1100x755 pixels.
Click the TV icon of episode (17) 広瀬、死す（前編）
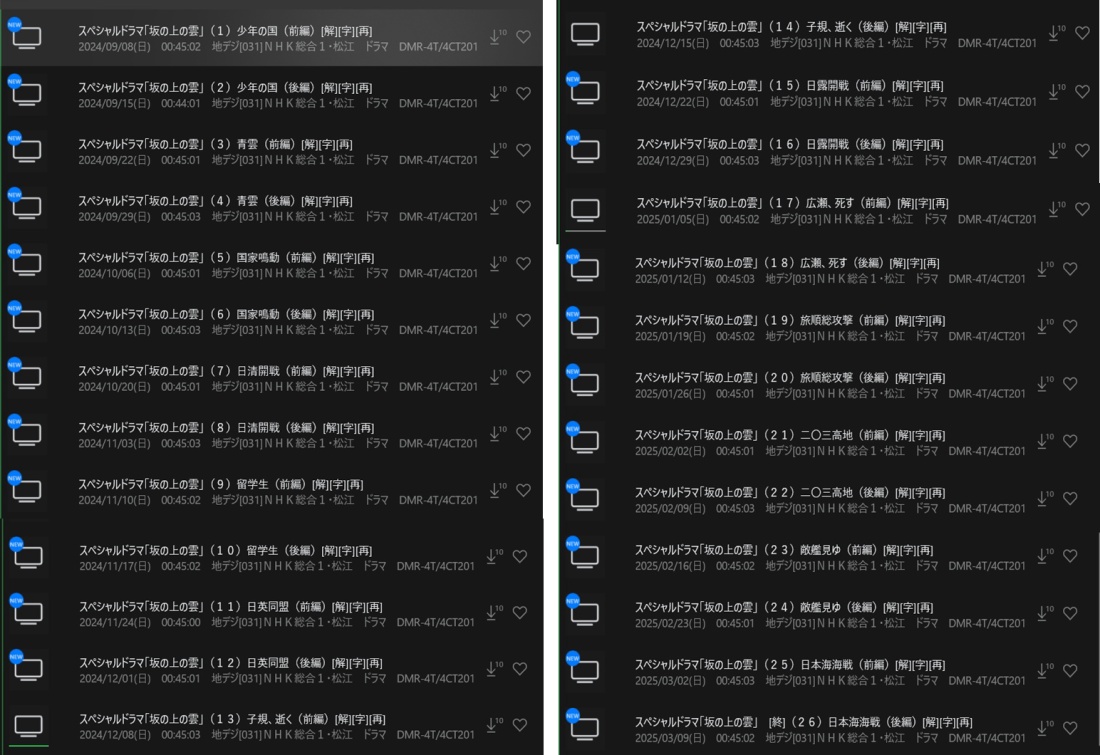585,209
